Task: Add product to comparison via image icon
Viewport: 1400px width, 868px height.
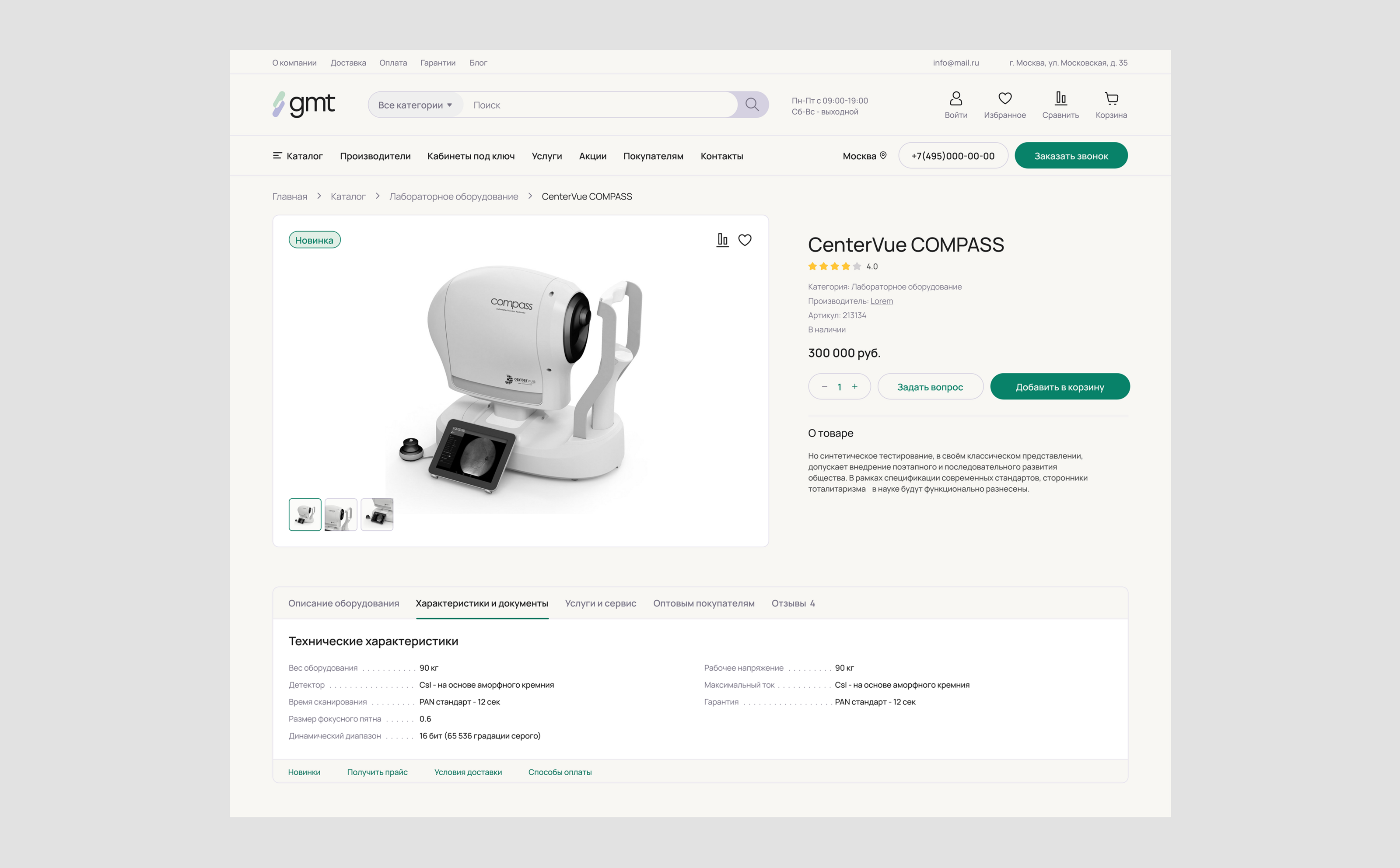Action: coord(722,240)
